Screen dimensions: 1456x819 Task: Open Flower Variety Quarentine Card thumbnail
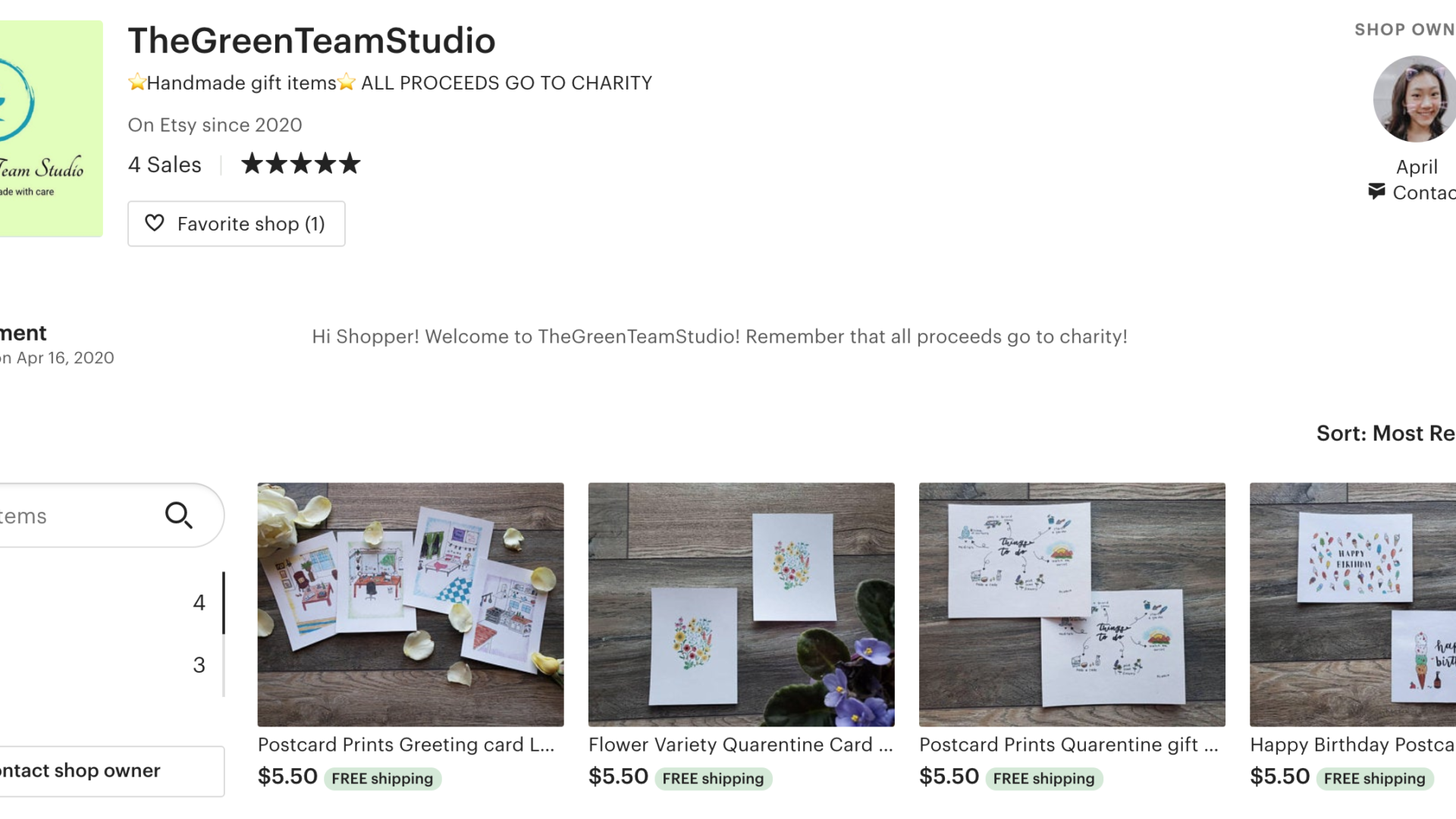(742, 604)
